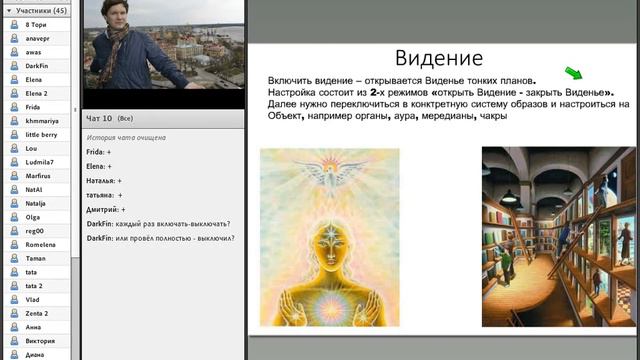This screenshot has width=640, height=360.
Task: Click the avatar icon next to Frida
Action: pyautogui.click(x=14, y=107)
